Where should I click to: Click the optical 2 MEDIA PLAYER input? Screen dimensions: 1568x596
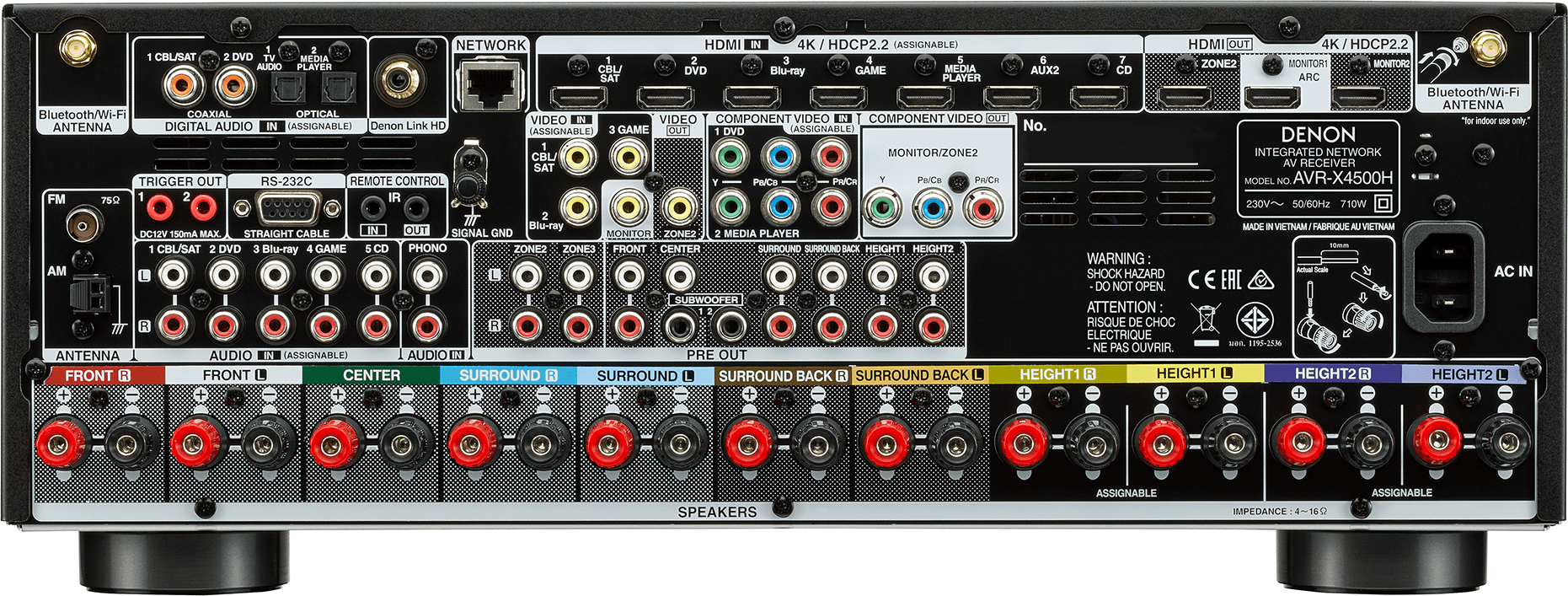point(340,89)
